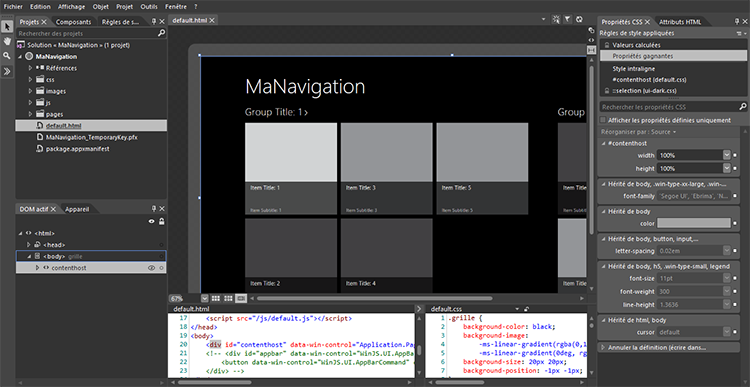Screen dimensions: 750x387
Task: Open the Fichier menu
Action: (13, 7)
